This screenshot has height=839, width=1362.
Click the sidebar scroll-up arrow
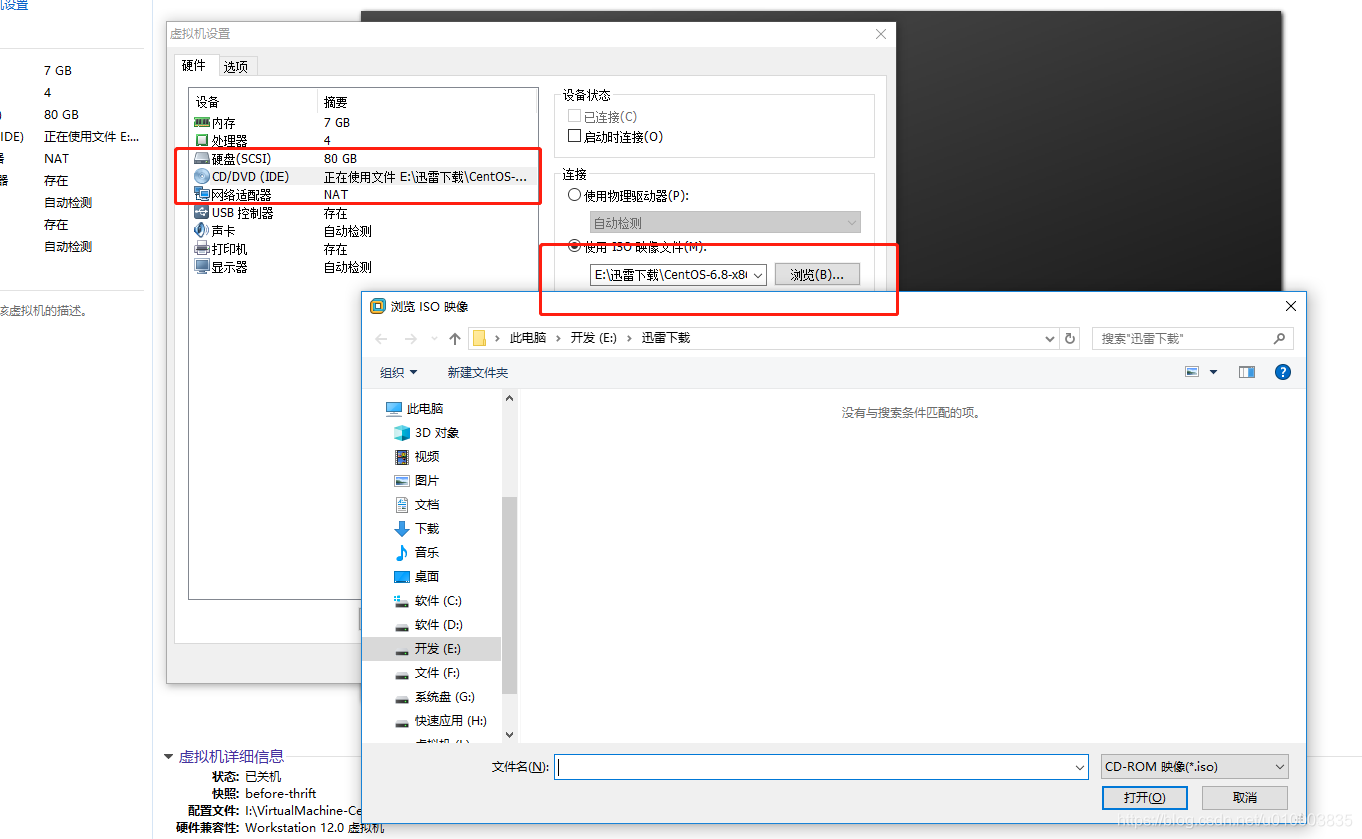point(509,398)
